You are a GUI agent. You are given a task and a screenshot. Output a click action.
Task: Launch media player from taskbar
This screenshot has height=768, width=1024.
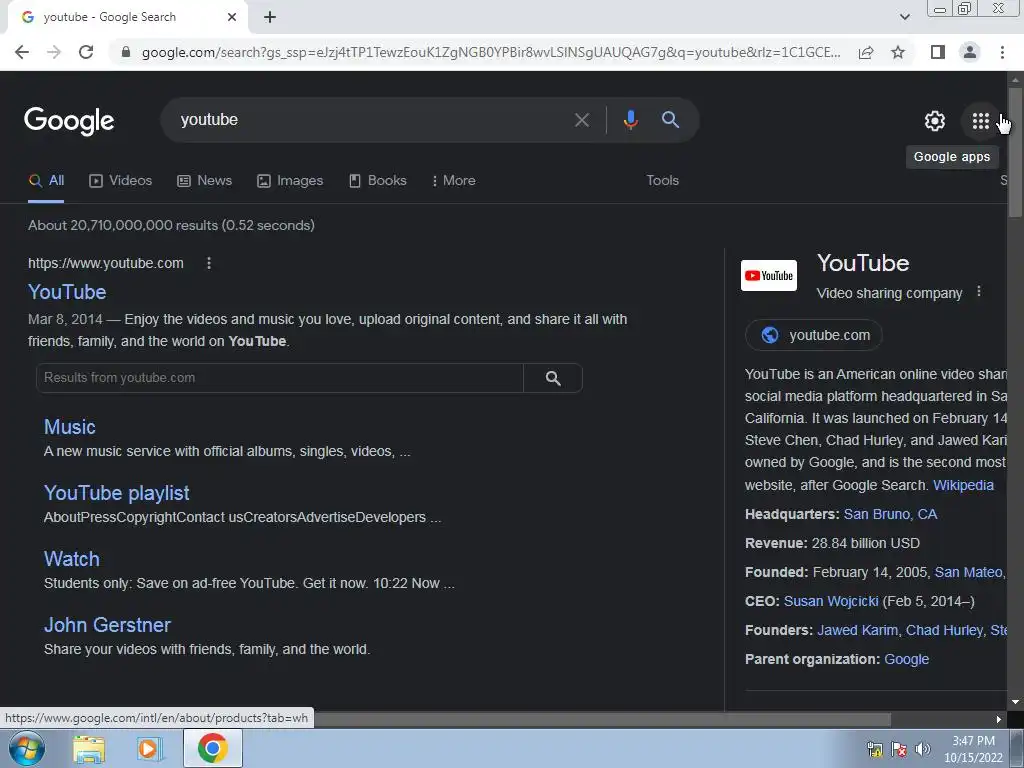[x=149, y=749]
